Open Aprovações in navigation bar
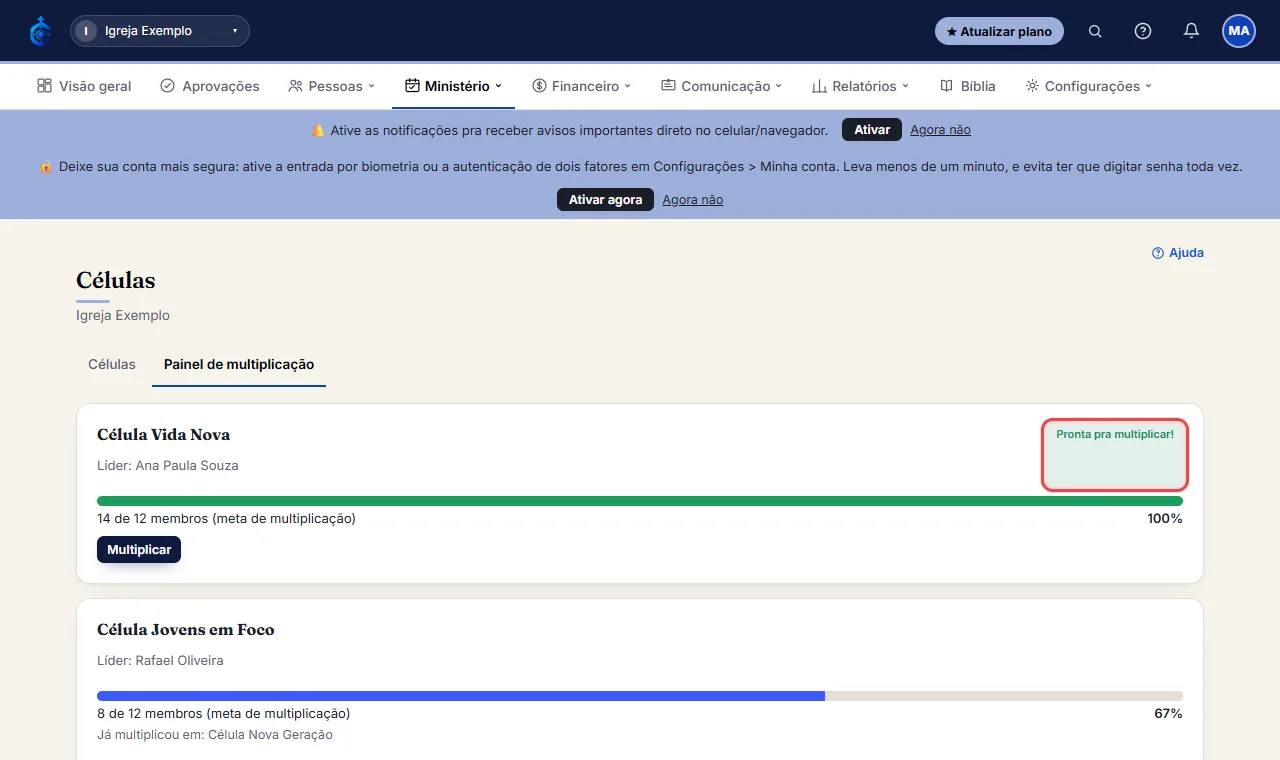The width and height of the screenshot is (1280, 760). [x=210, y=86]
